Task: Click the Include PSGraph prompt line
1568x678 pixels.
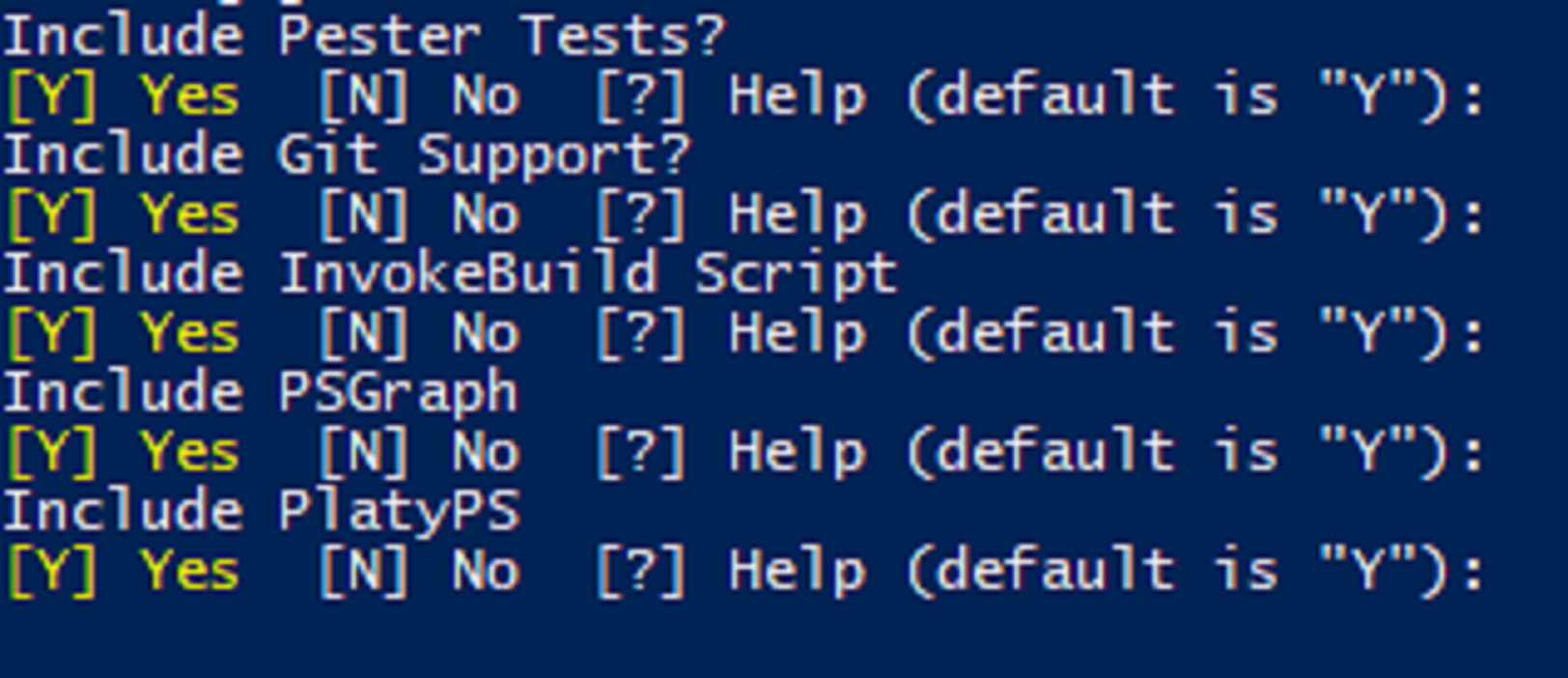Action: tap(261, 394)
